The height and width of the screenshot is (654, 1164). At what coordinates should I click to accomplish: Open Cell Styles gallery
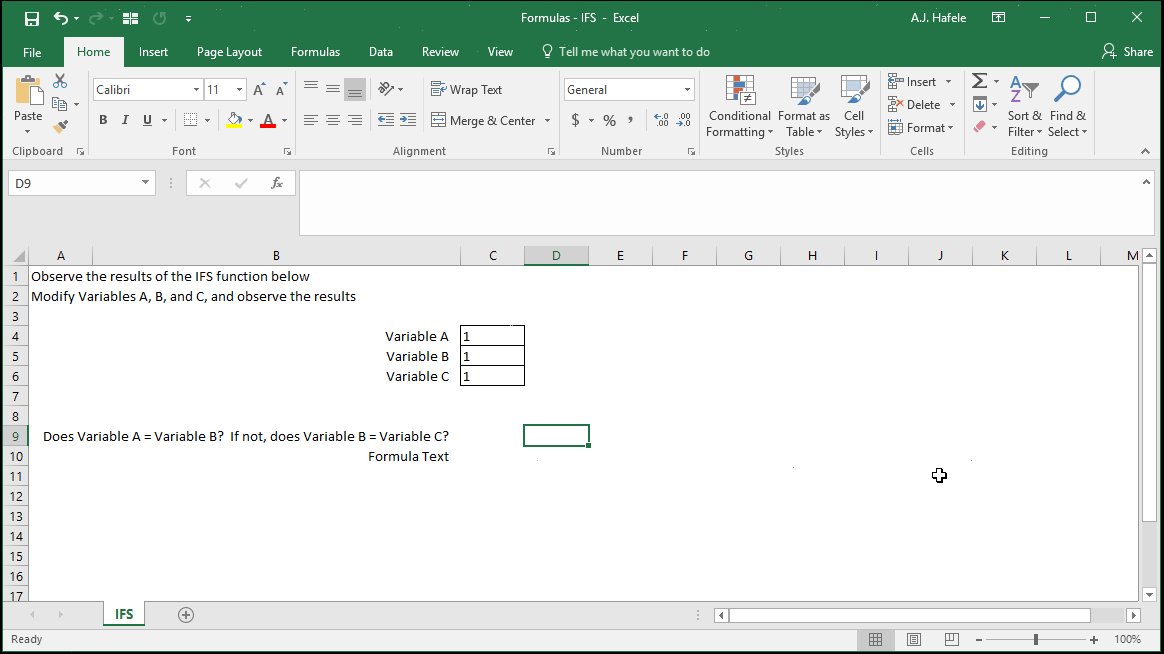pyautogui.click(x=854, y=107)
